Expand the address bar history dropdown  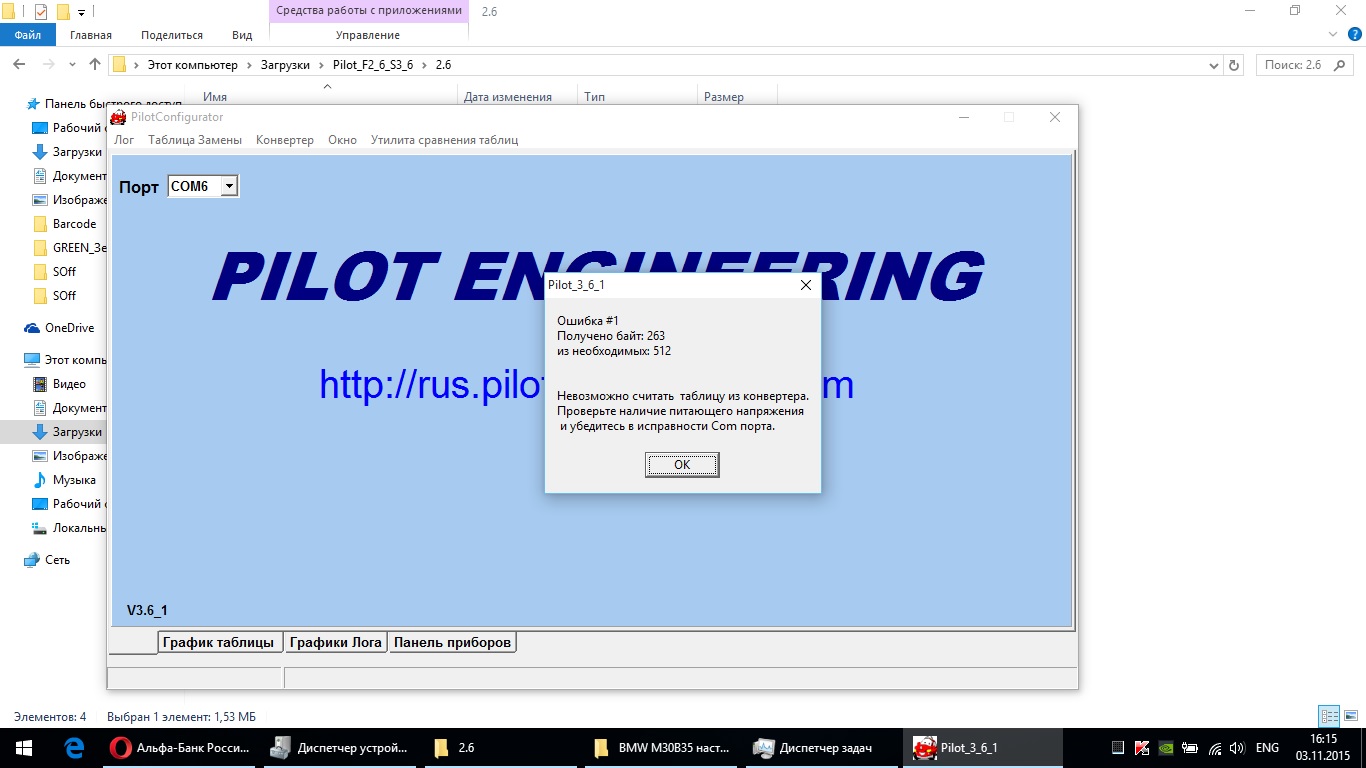[1214, 65]
